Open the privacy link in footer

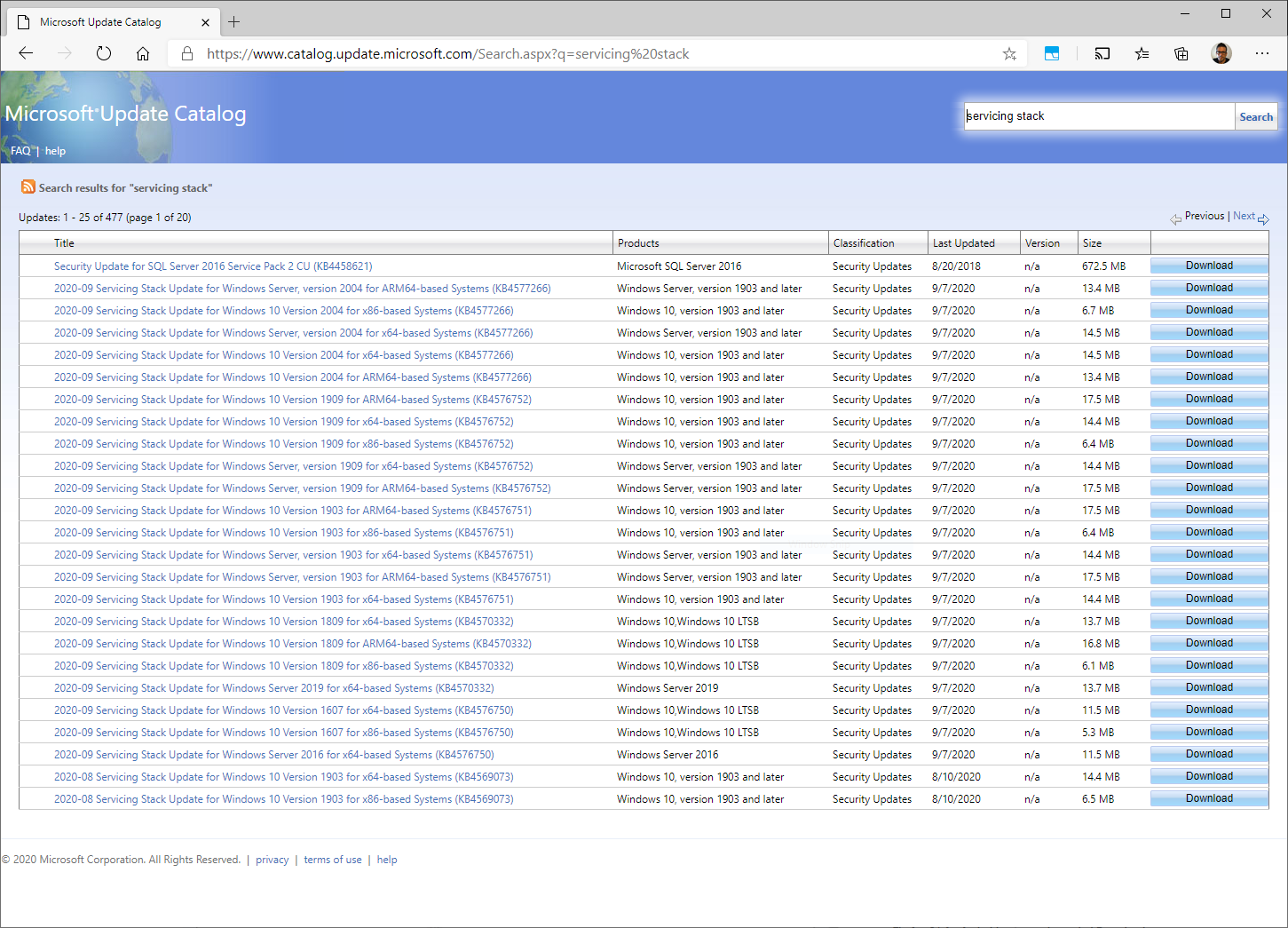pyautogui.click(x=273, y=860)
